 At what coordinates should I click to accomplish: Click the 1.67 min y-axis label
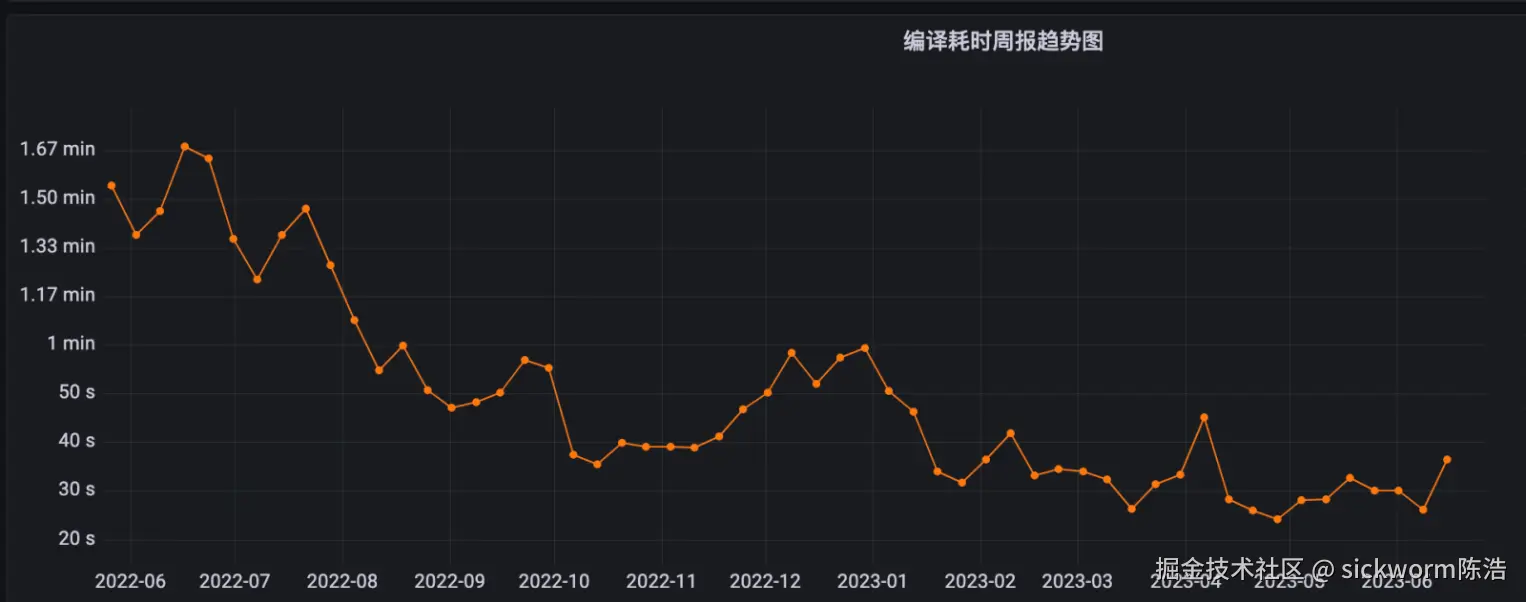pos(58,149)
